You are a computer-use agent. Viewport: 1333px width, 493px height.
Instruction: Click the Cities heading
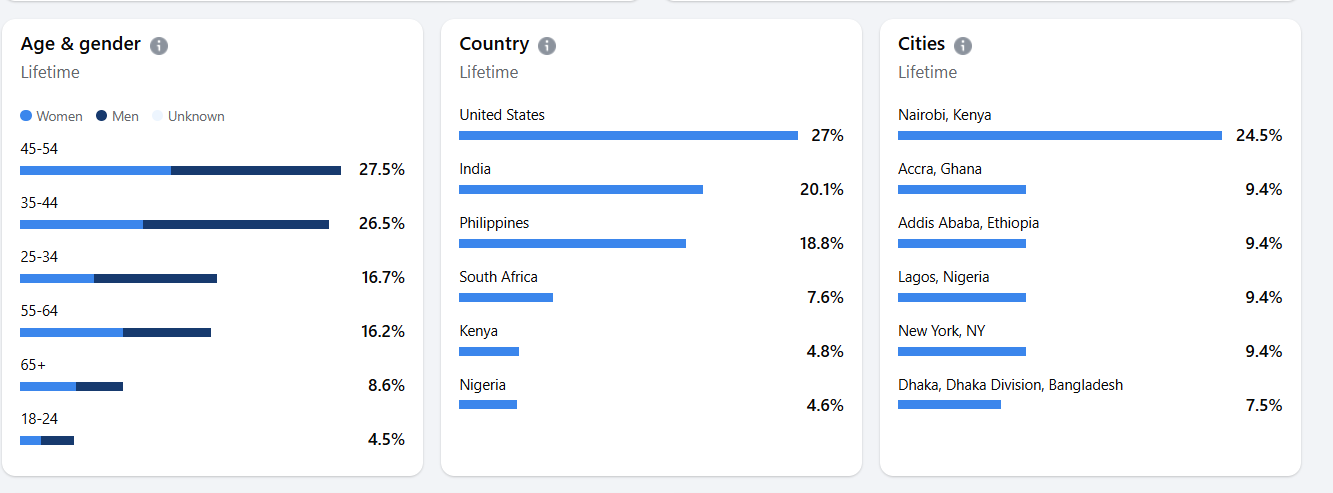click(x=921, y=44)
